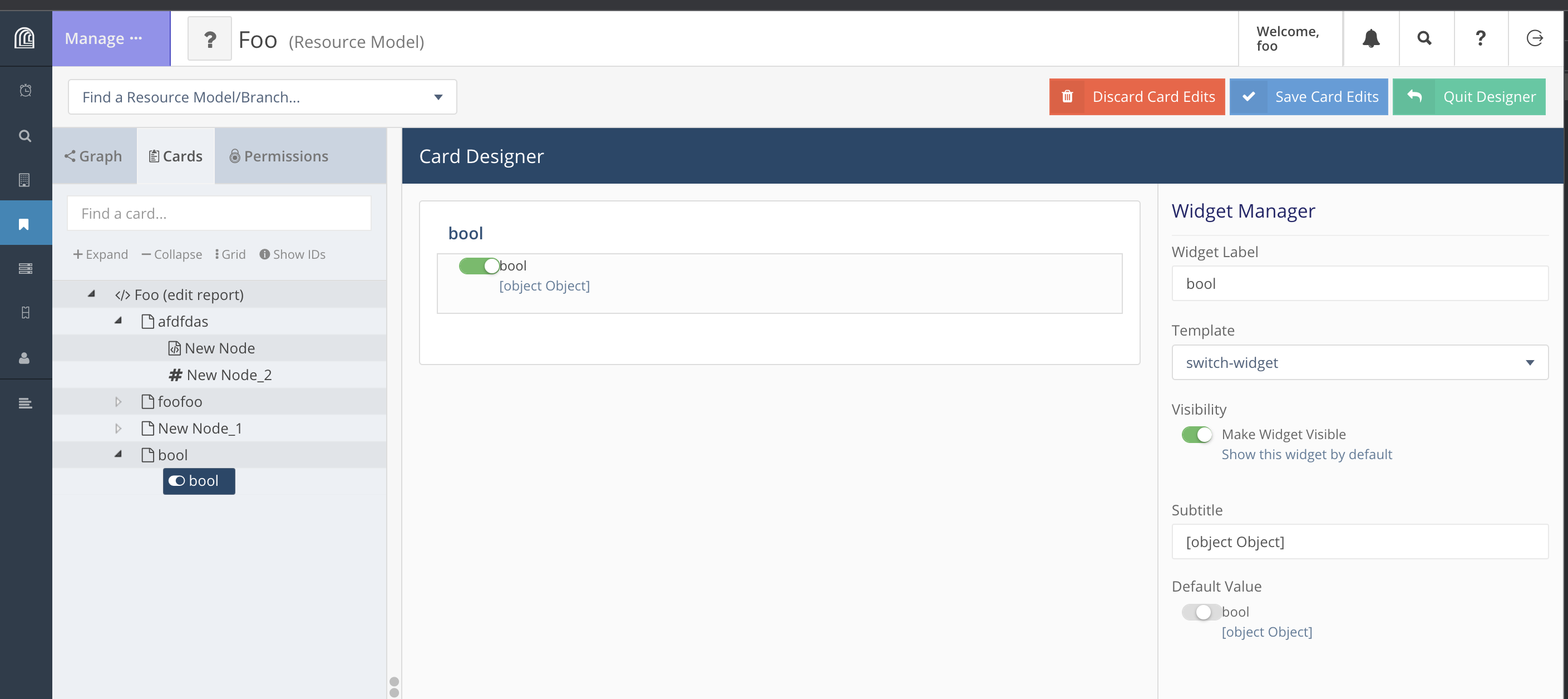Select the clock icon in the left sidebar
The height and width of the screenshot is (699, 1568).
tap(25, 90)
